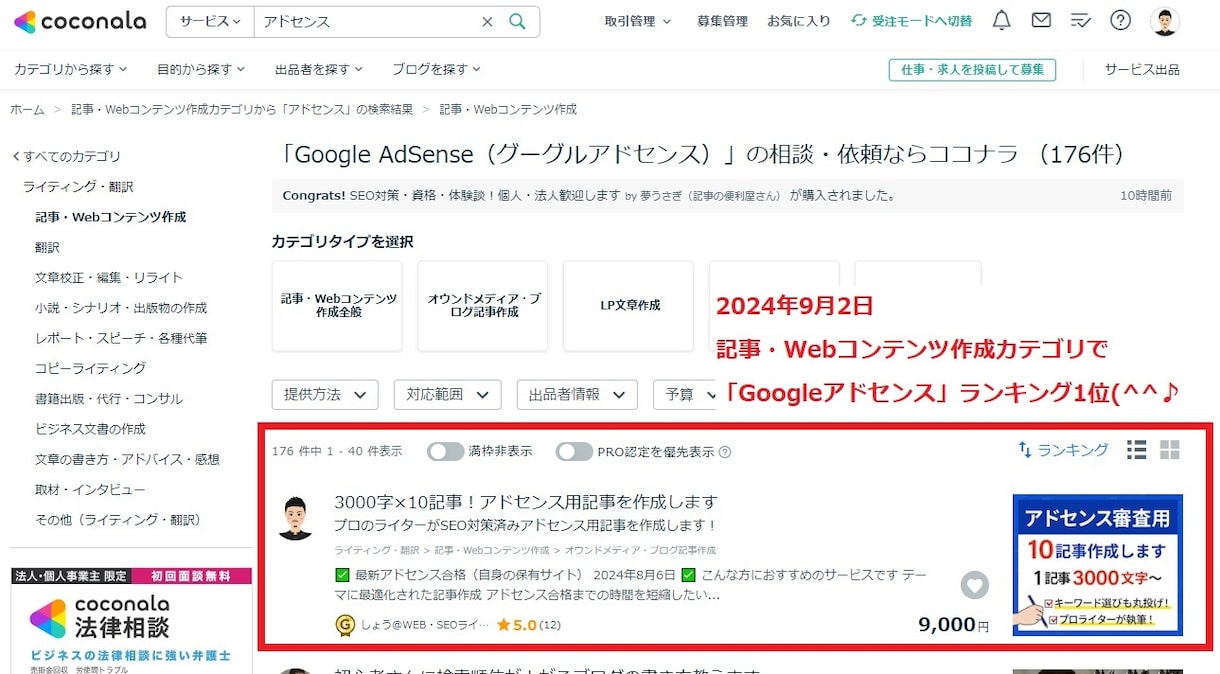Toggle PRO認定を優先表示 switch
Viewport: 1220px width, 674px height.
click(x=575, y=451)
